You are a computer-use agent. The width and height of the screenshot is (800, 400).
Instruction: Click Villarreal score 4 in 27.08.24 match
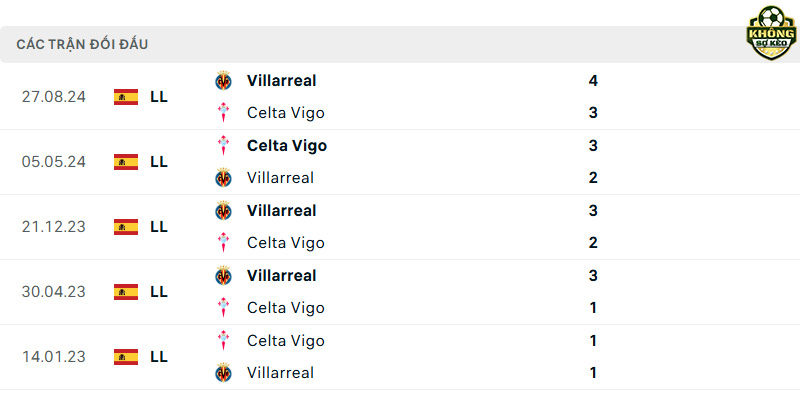[593, 81]
